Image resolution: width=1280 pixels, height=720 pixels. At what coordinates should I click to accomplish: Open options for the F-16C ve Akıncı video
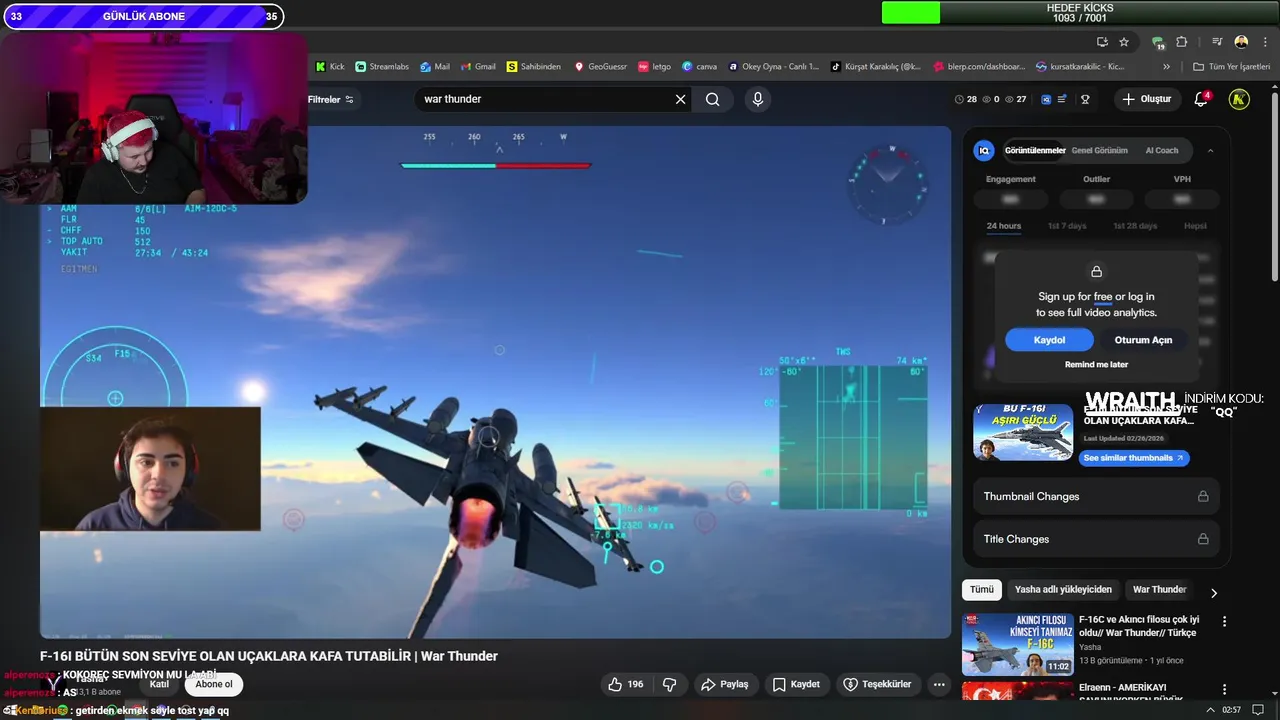click(1224, 621)
